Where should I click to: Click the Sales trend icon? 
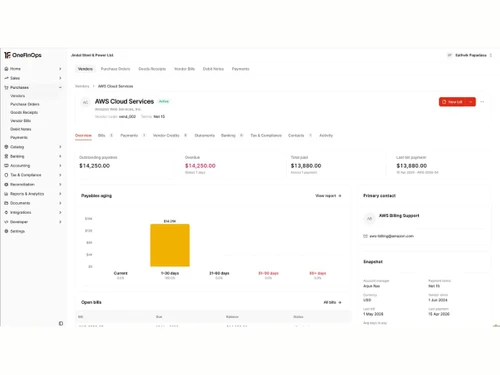[6, 78]
